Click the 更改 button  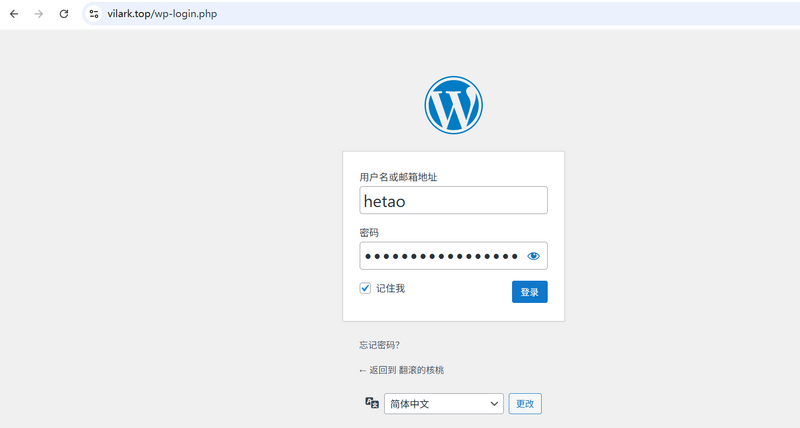(525, 403)
